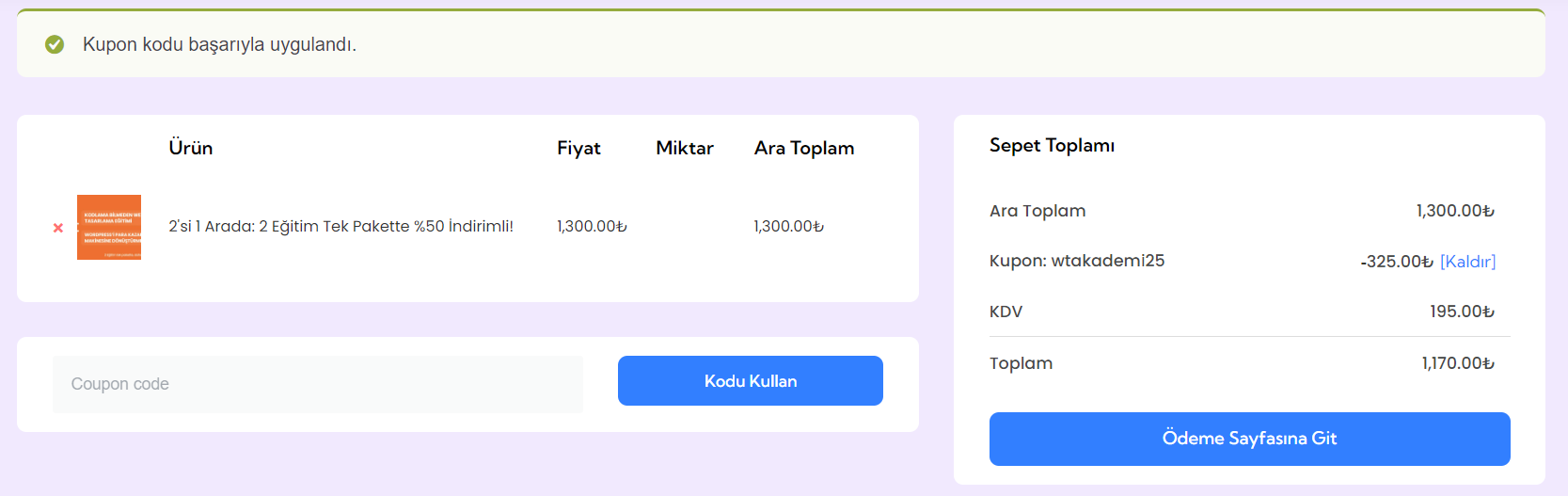Remove the wtakademi25 coupon via Kaldır link

[1467, 262]
